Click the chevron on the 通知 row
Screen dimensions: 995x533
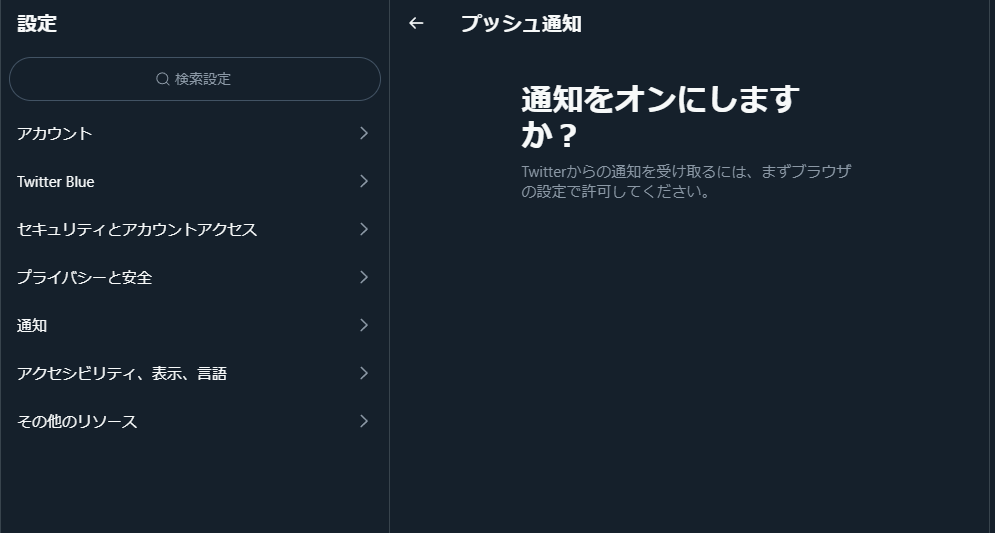[x=364, y=325]
